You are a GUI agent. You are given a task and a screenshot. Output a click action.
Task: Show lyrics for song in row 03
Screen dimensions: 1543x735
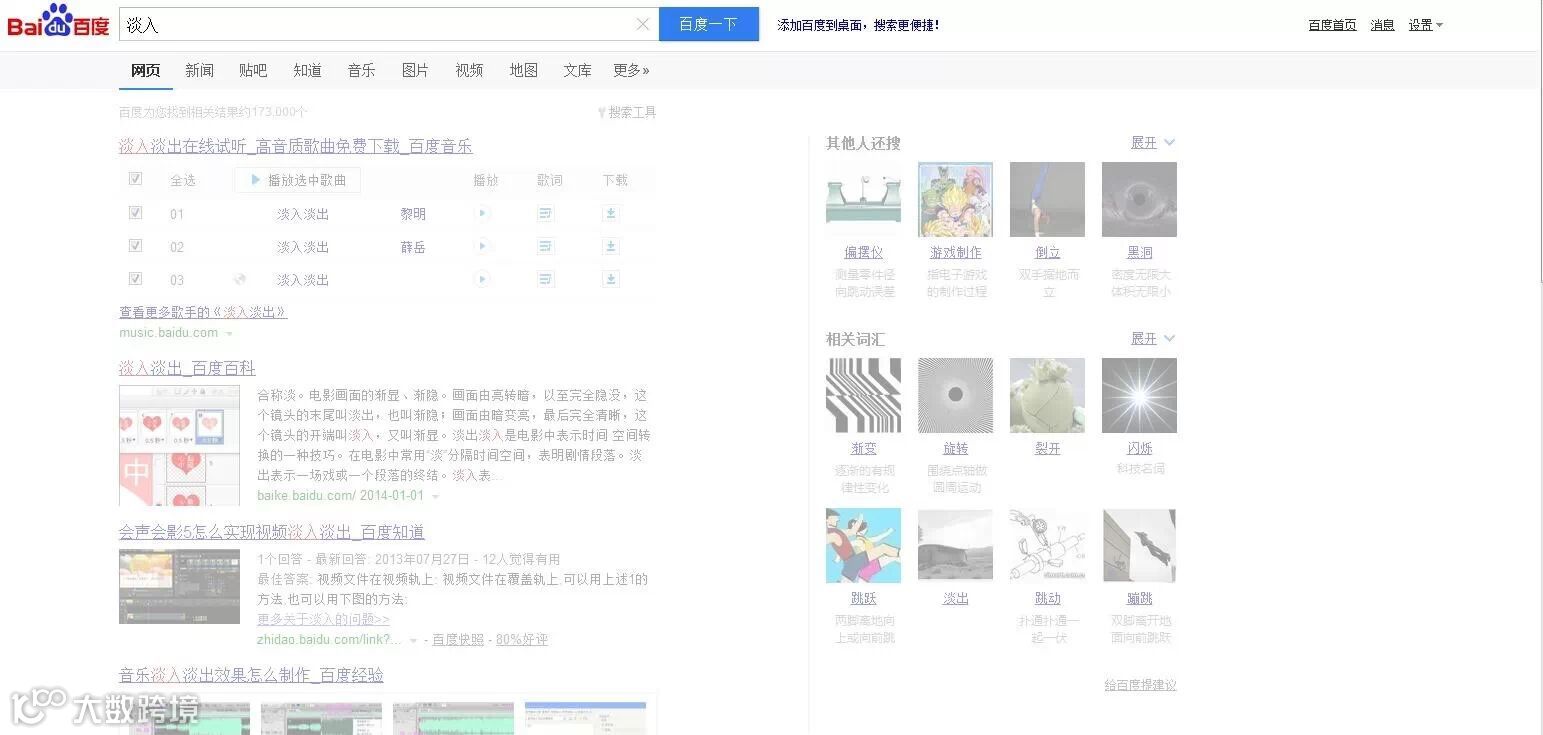pyautogui.click(x=546, y=279)
